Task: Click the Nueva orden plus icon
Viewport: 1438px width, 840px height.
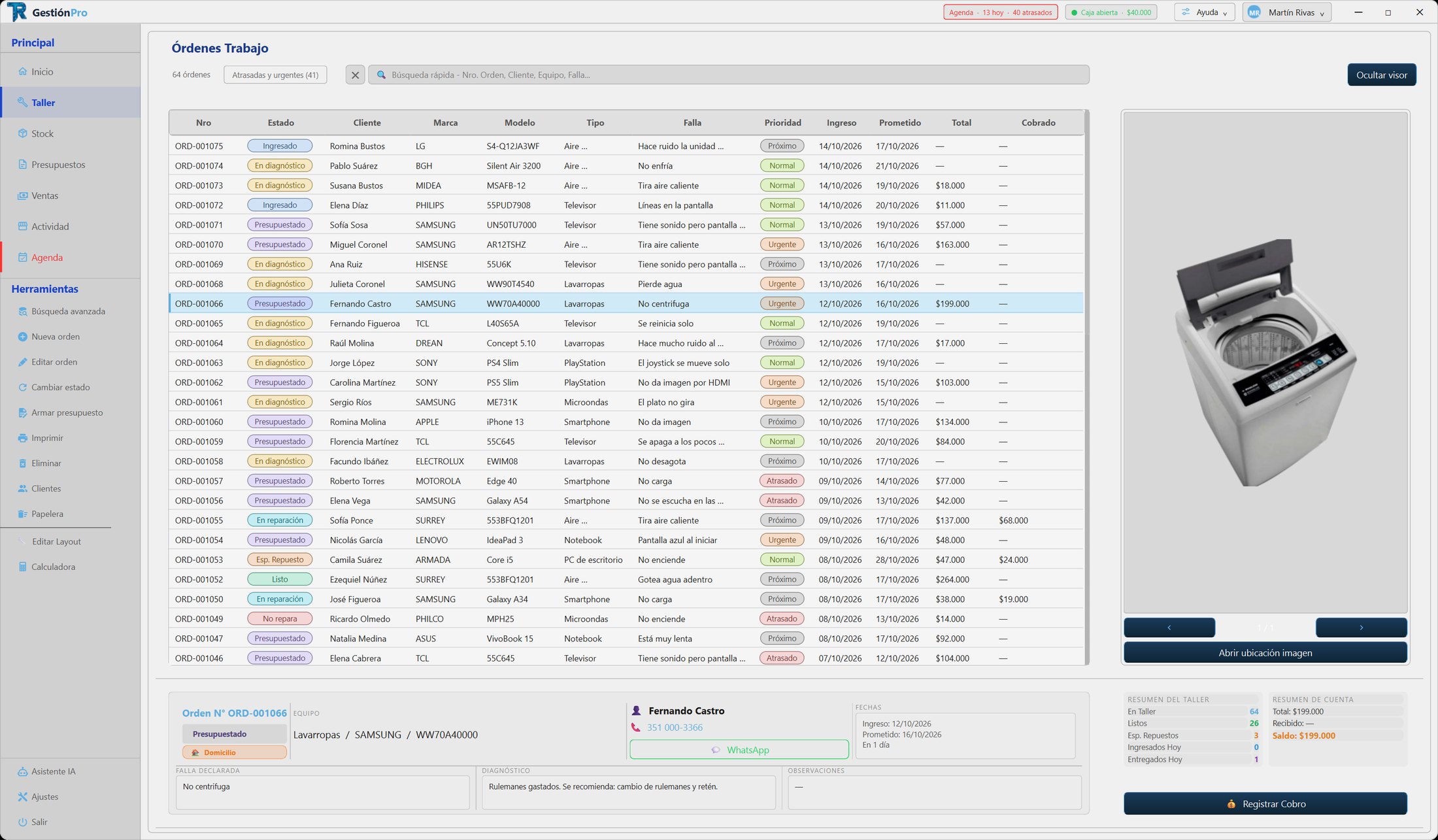Action: tap(23, 337)
